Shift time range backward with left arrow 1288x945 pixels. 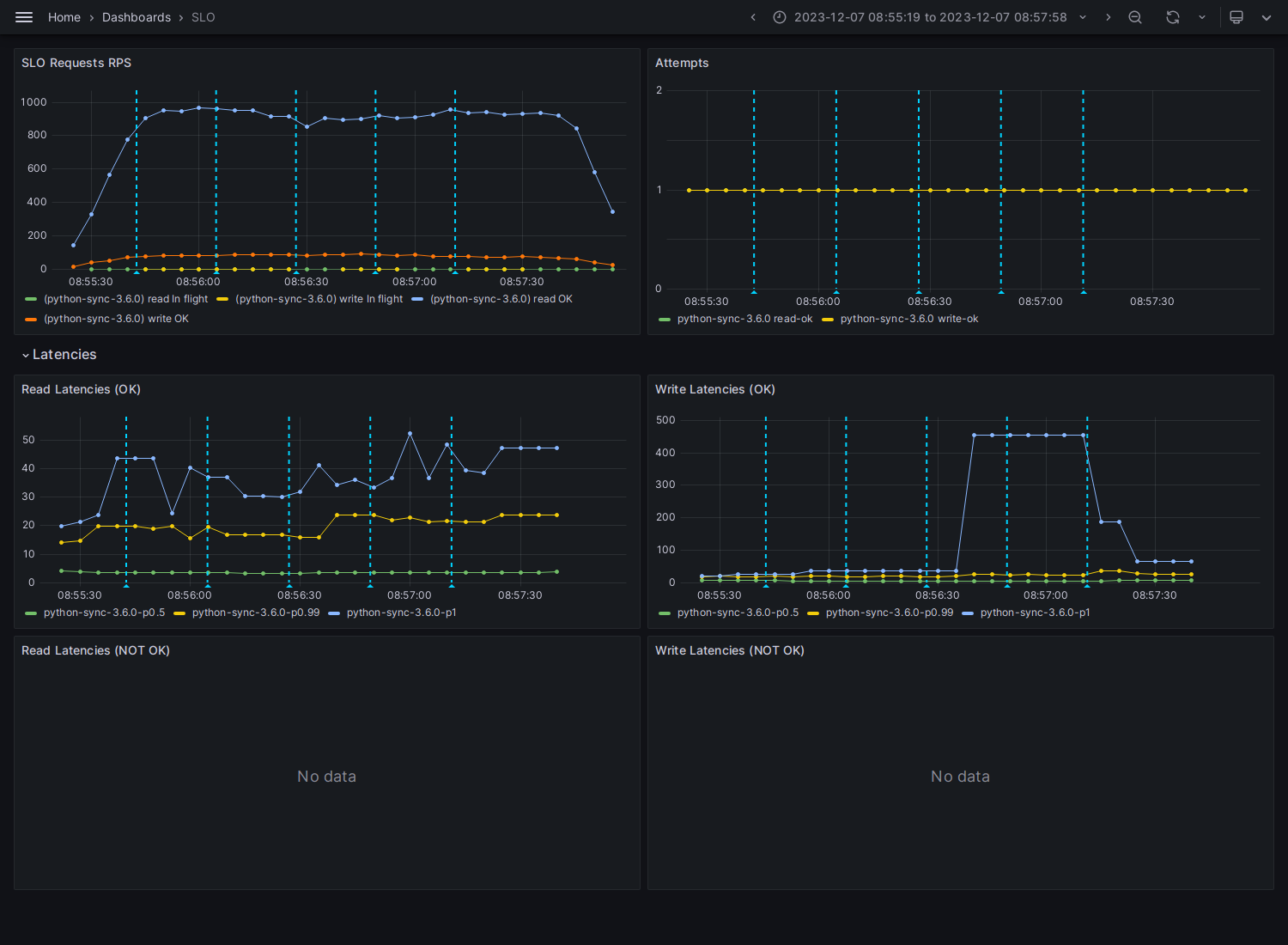pyautogui.click(x=753, y=17)
